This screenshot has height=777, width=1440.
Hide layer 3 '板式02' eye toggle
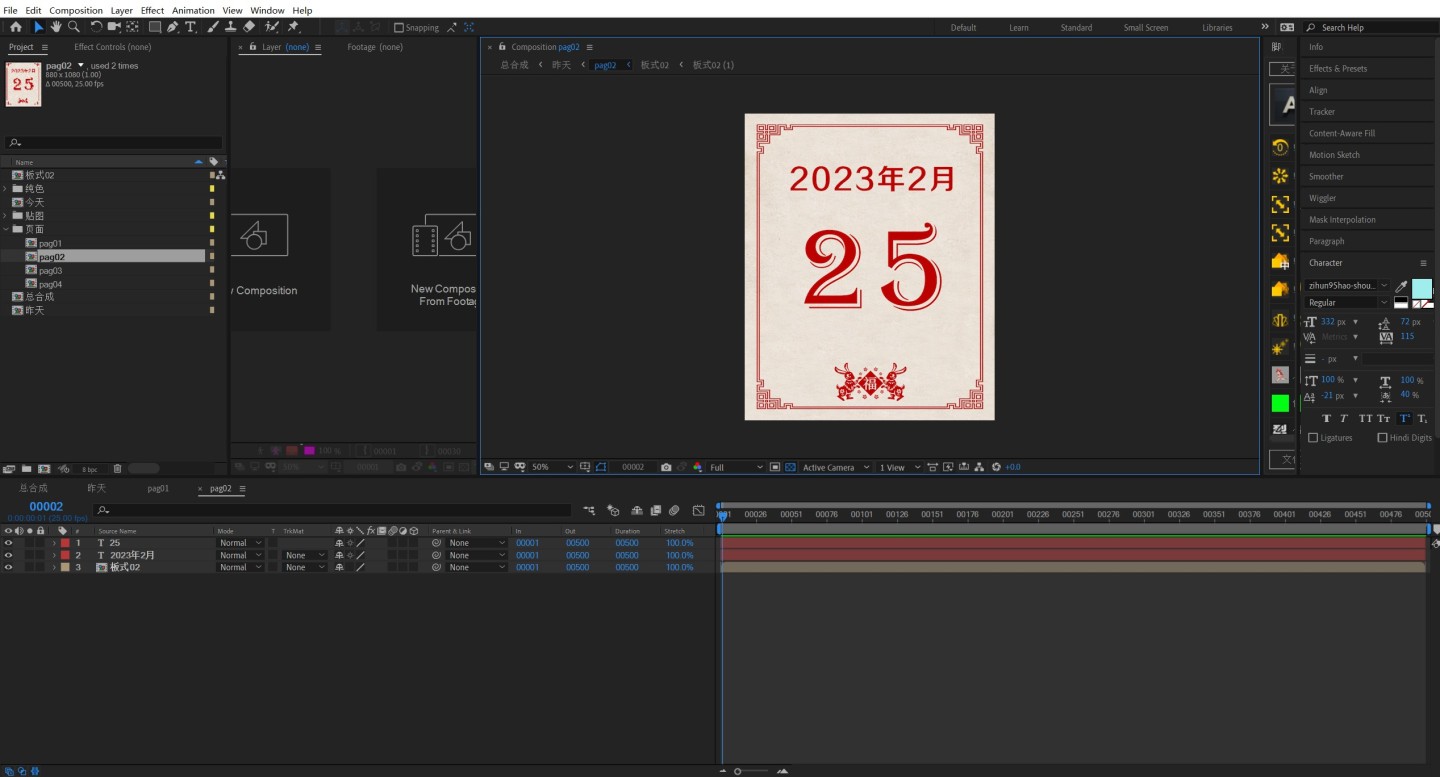8,567
